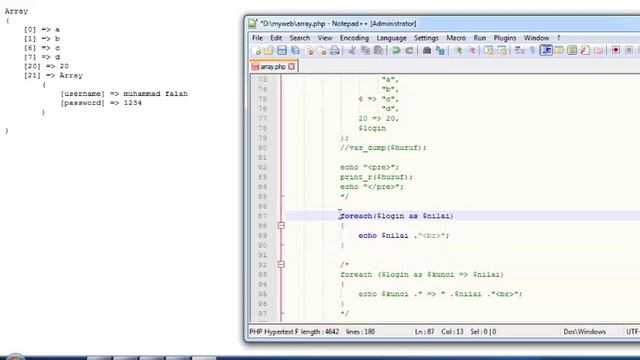Click the Close document toolbar icon
The width and height of the screenshot is (640, 360).
tap(309, 51)
